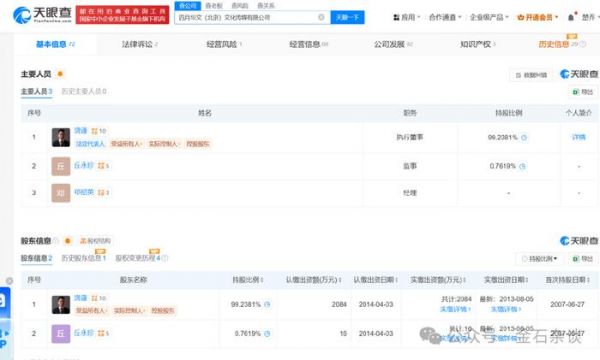Click the info icon next to 99.2381% in personnel table
The width and height of the screenshot is (600, 360).
[x=524, y=137]
